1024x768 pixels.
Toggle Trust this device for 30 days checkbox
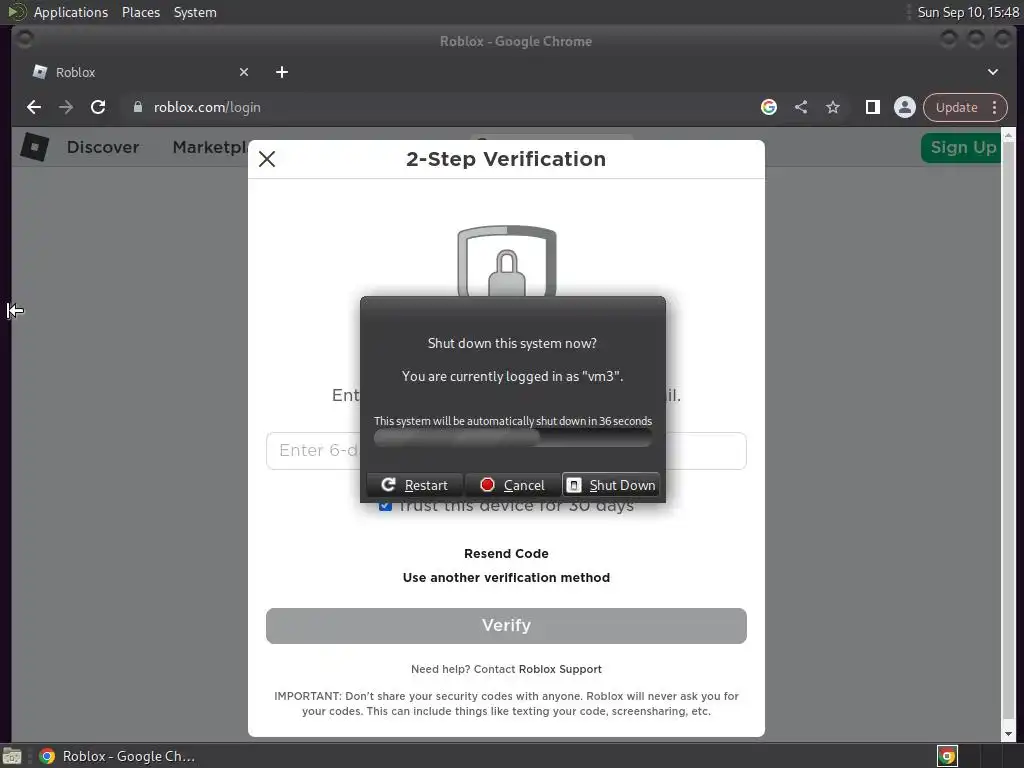click(385, 505)
